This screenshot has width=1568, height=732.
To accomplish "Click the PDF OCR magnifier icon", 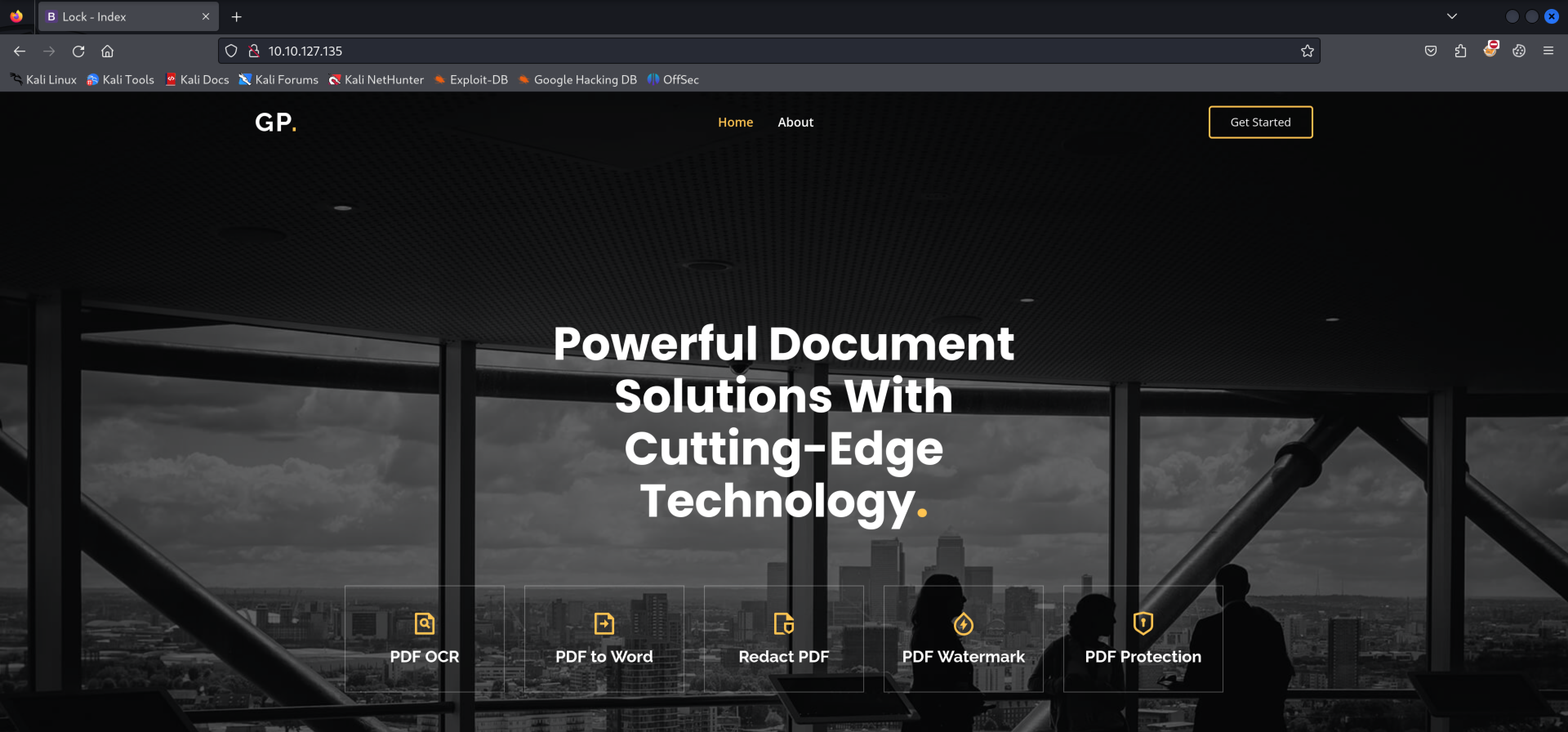I will coord(424,624).
